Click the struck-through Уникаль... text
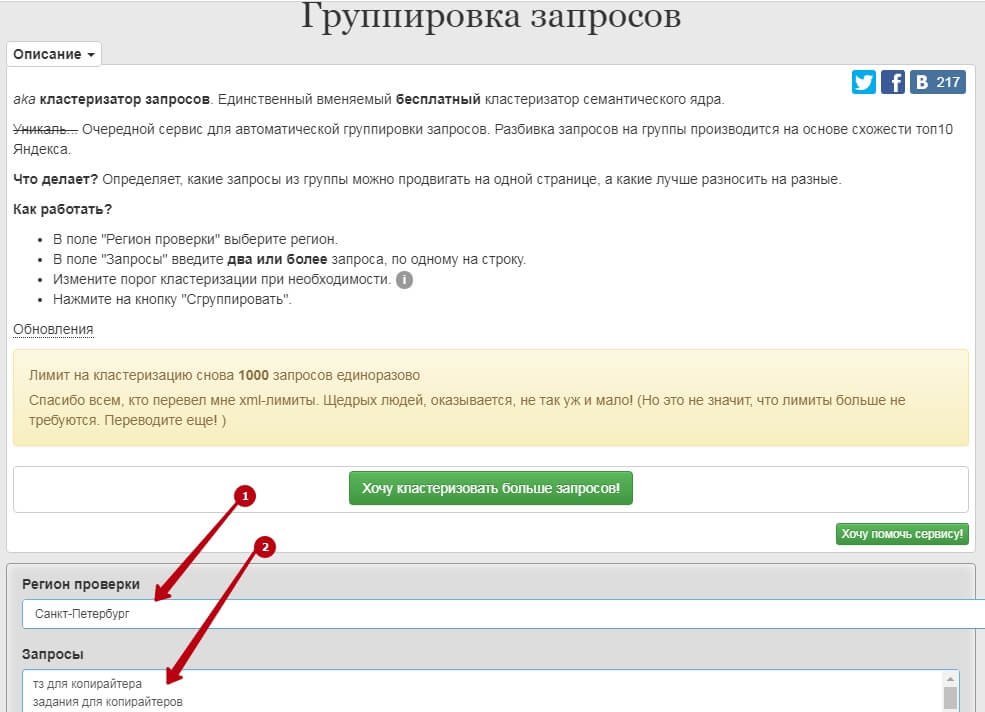The image size is (985, 712). point(45,129)
